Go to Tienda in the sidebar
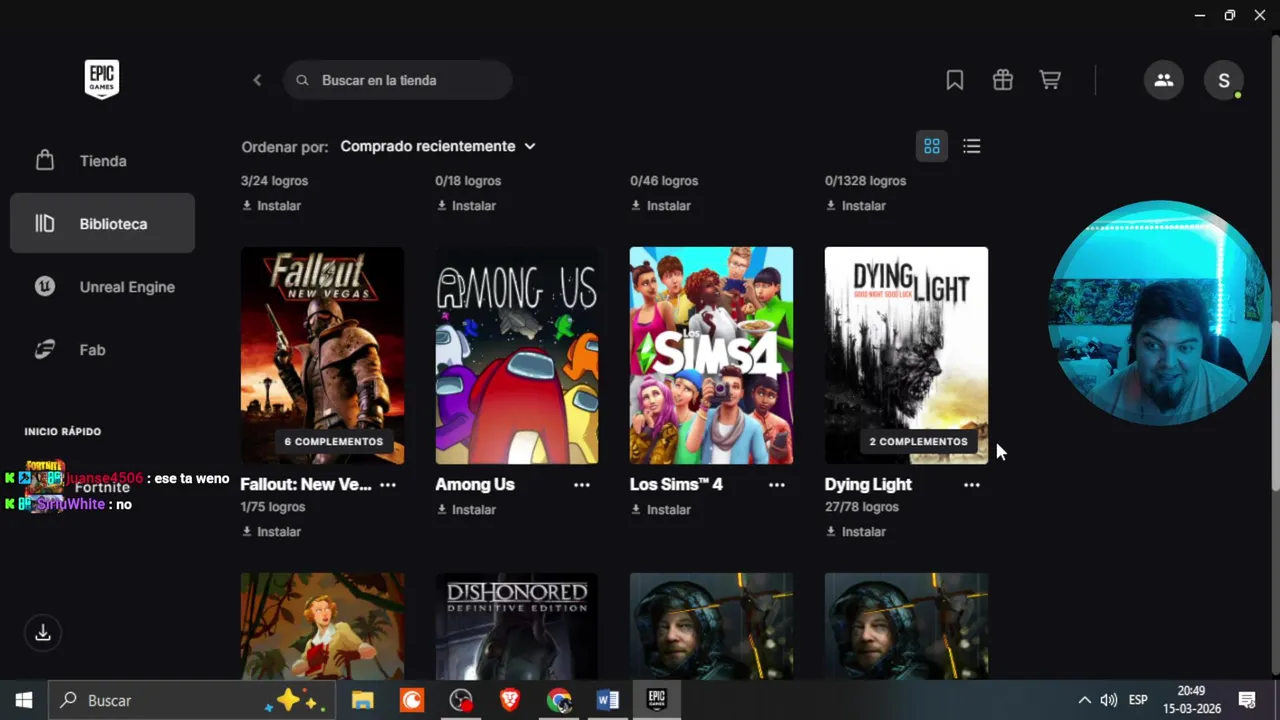 pos(102,161)
